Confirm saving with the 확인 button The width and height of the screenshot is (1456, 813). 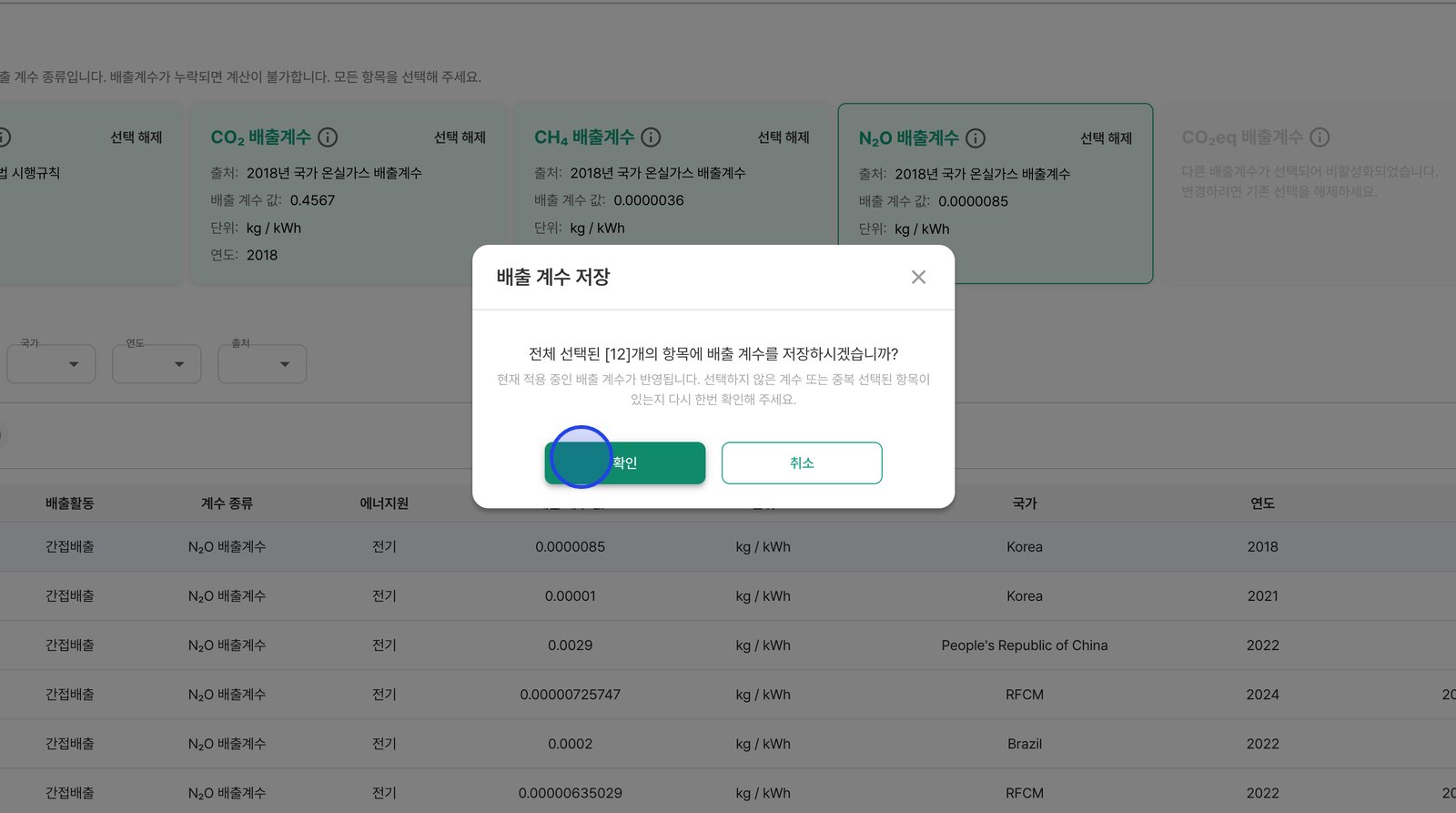click(x=624, y=462)
